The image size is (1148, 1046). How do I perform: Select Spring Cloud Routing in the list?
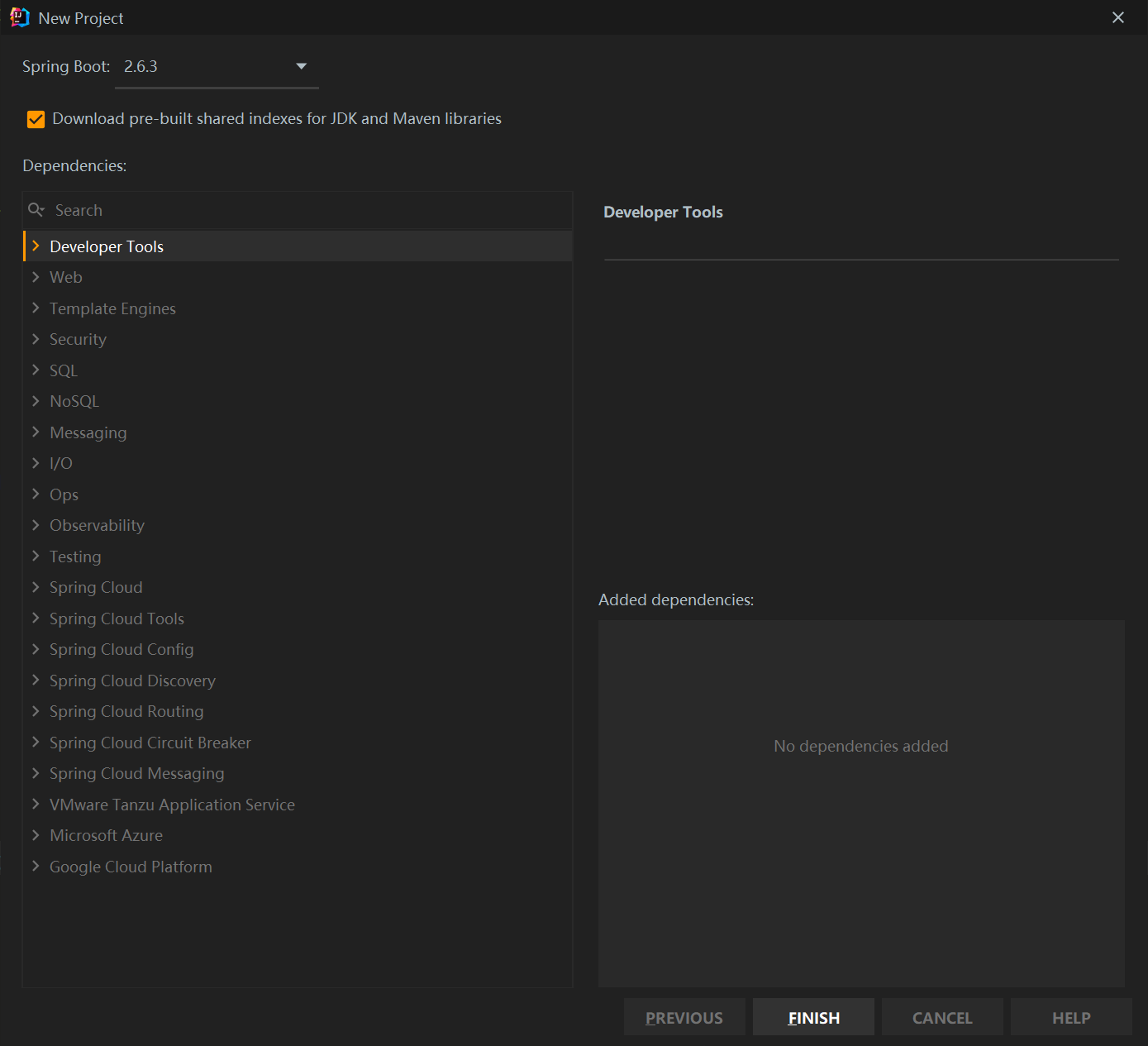pos(298,711)
